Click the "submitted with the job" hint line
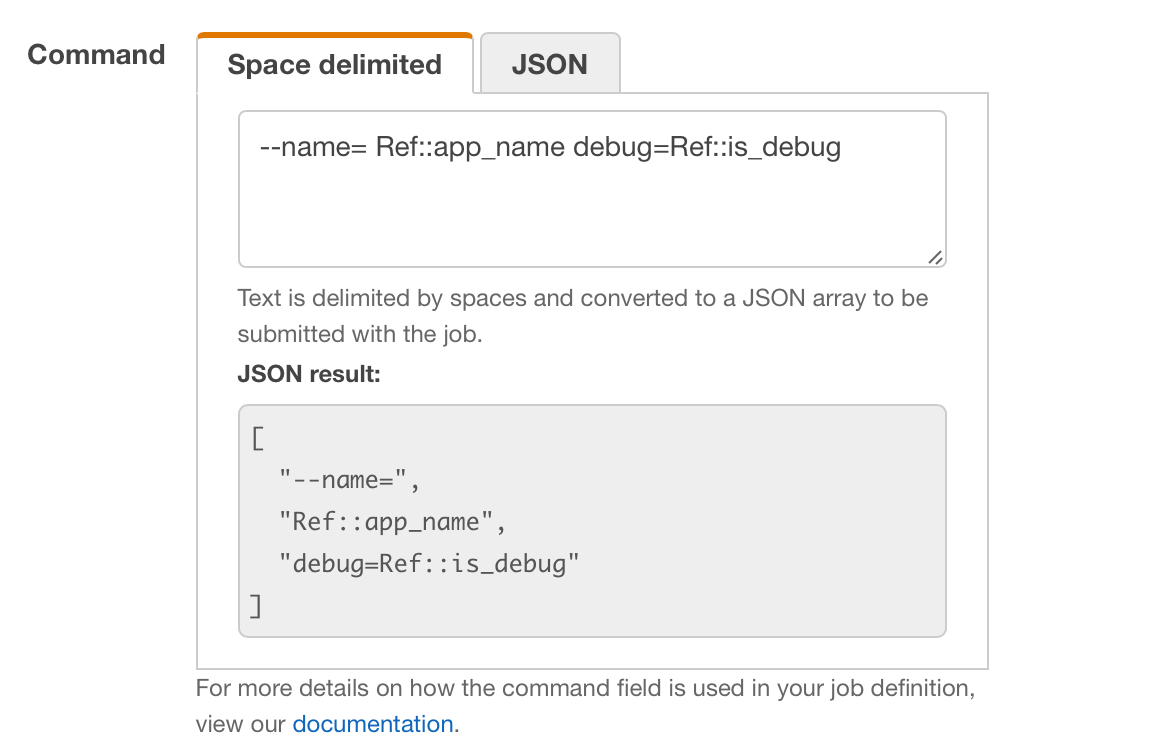 pyautogui.click(x=360, y=334)
